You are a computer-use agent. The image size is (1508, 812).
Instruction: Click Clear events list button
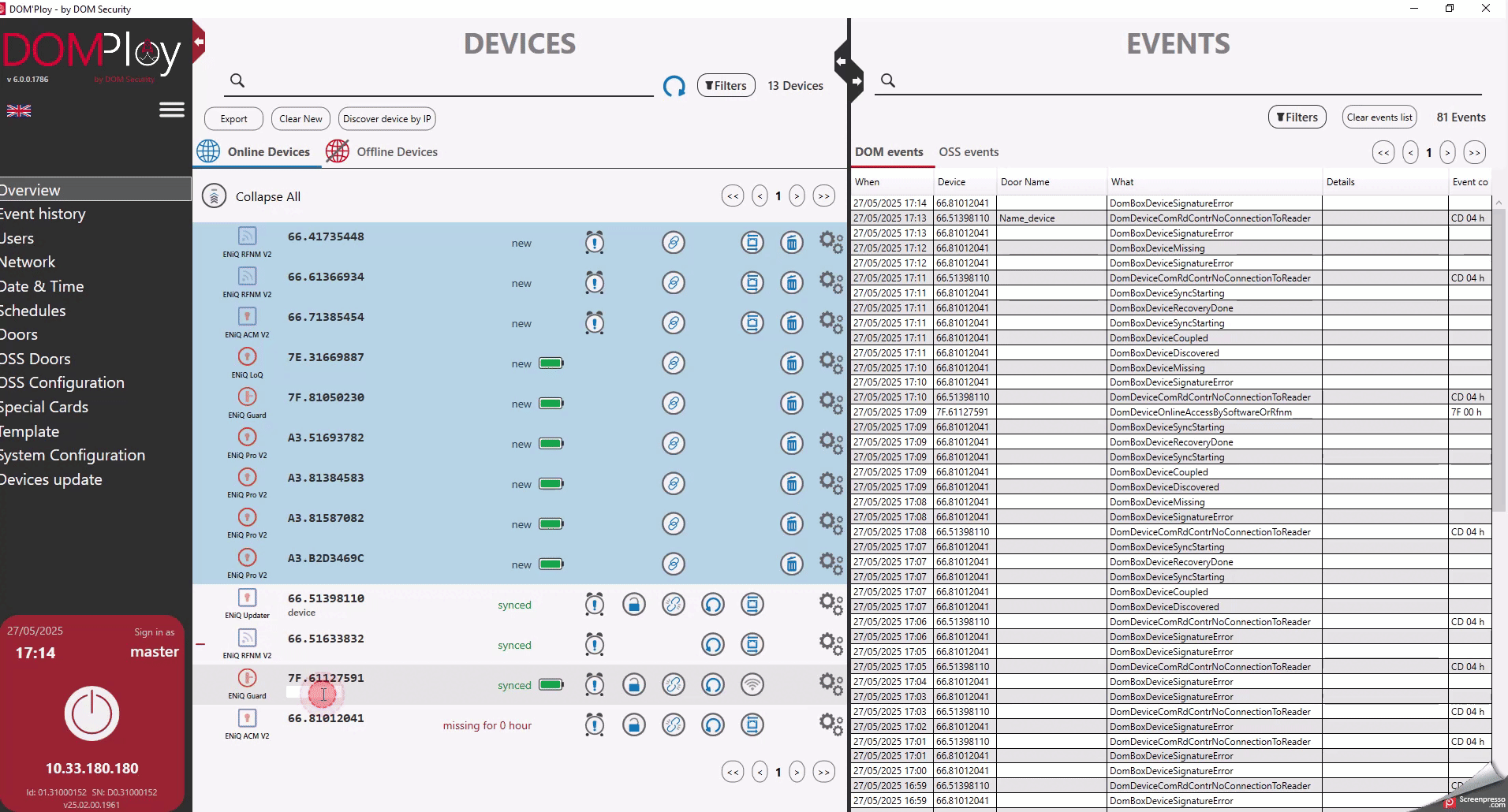tap(1379, 117)
